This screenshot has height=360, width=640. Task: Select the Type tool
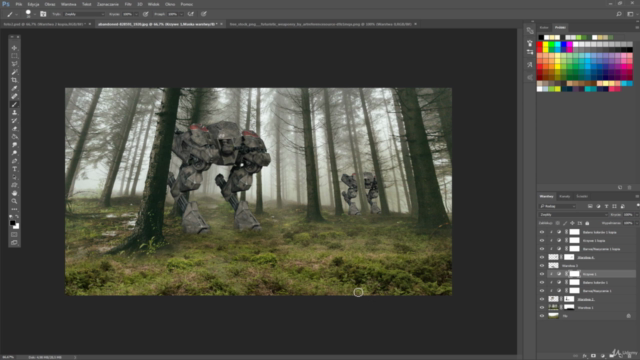14,169
